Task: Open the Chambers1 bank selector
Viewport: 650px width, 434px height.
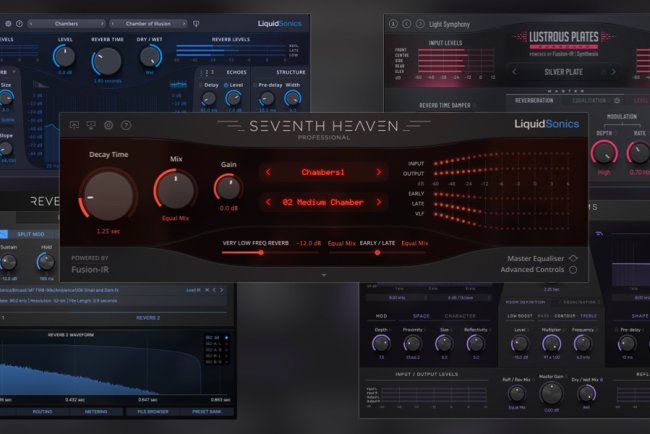Action: pyautogui.click(x=323, y=172)
